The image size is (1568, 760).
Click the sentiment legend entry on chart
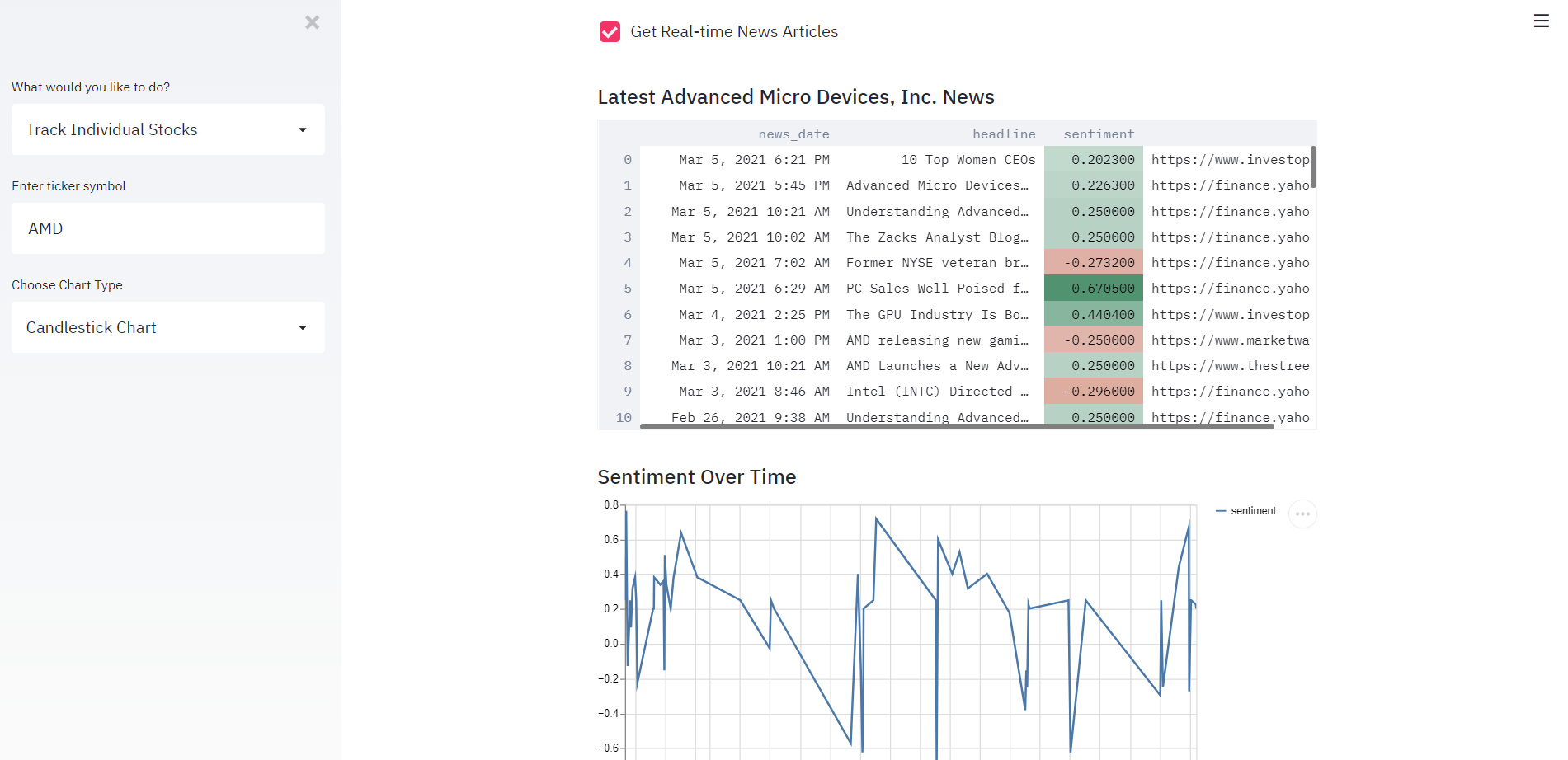[1246, 511]
